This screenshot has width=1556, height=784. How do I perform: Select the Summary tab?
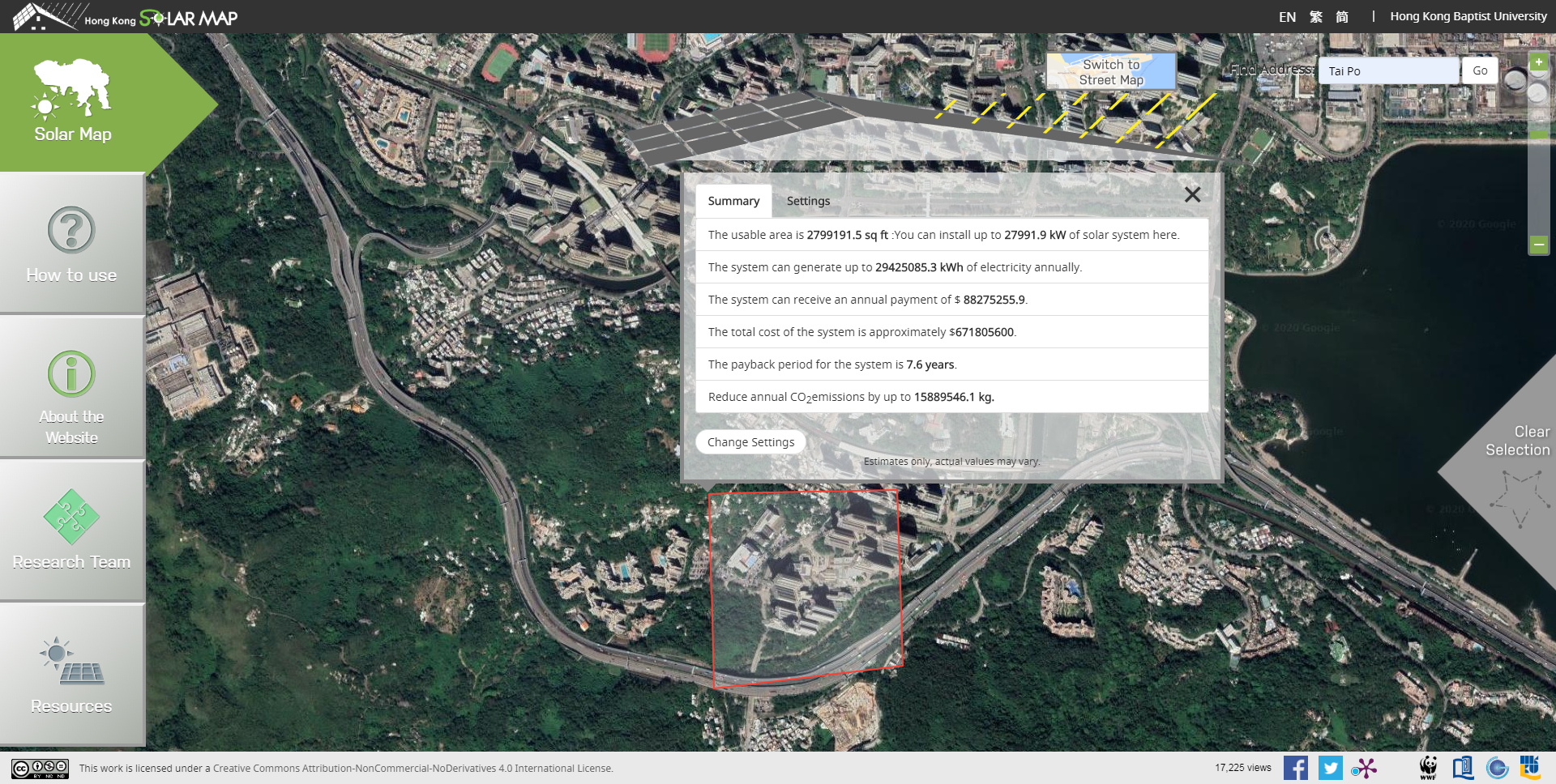(733, 200)
